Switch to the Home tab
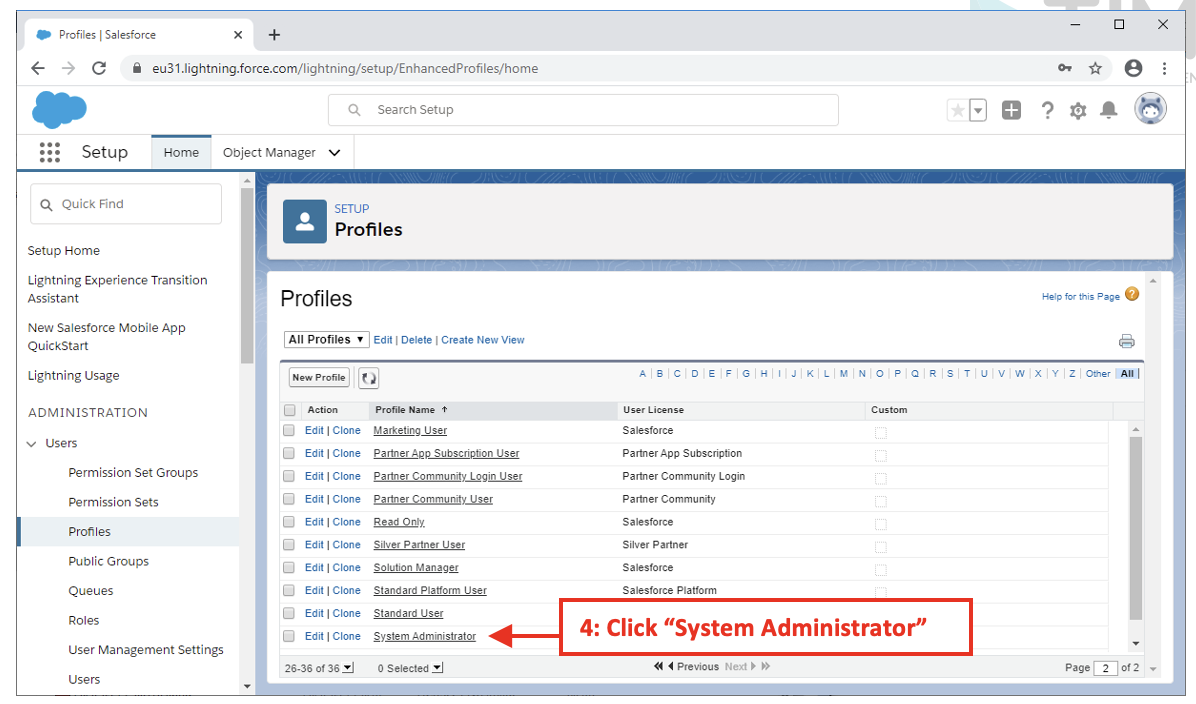 click(181, 153)
